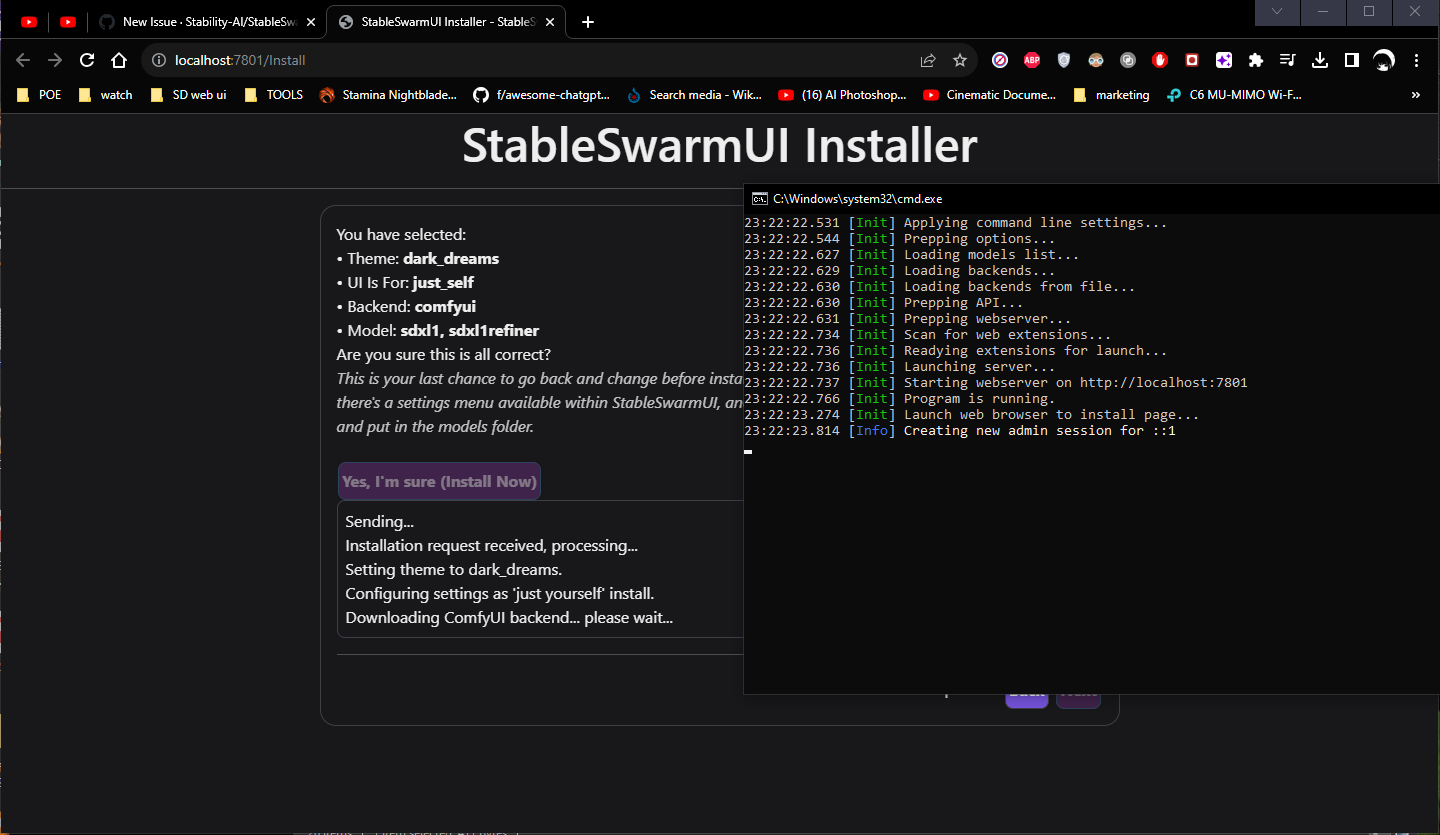Screen dimensions: 1440x835
Task: Open the tab search dropdown arrow
Action: [1277, 13]
